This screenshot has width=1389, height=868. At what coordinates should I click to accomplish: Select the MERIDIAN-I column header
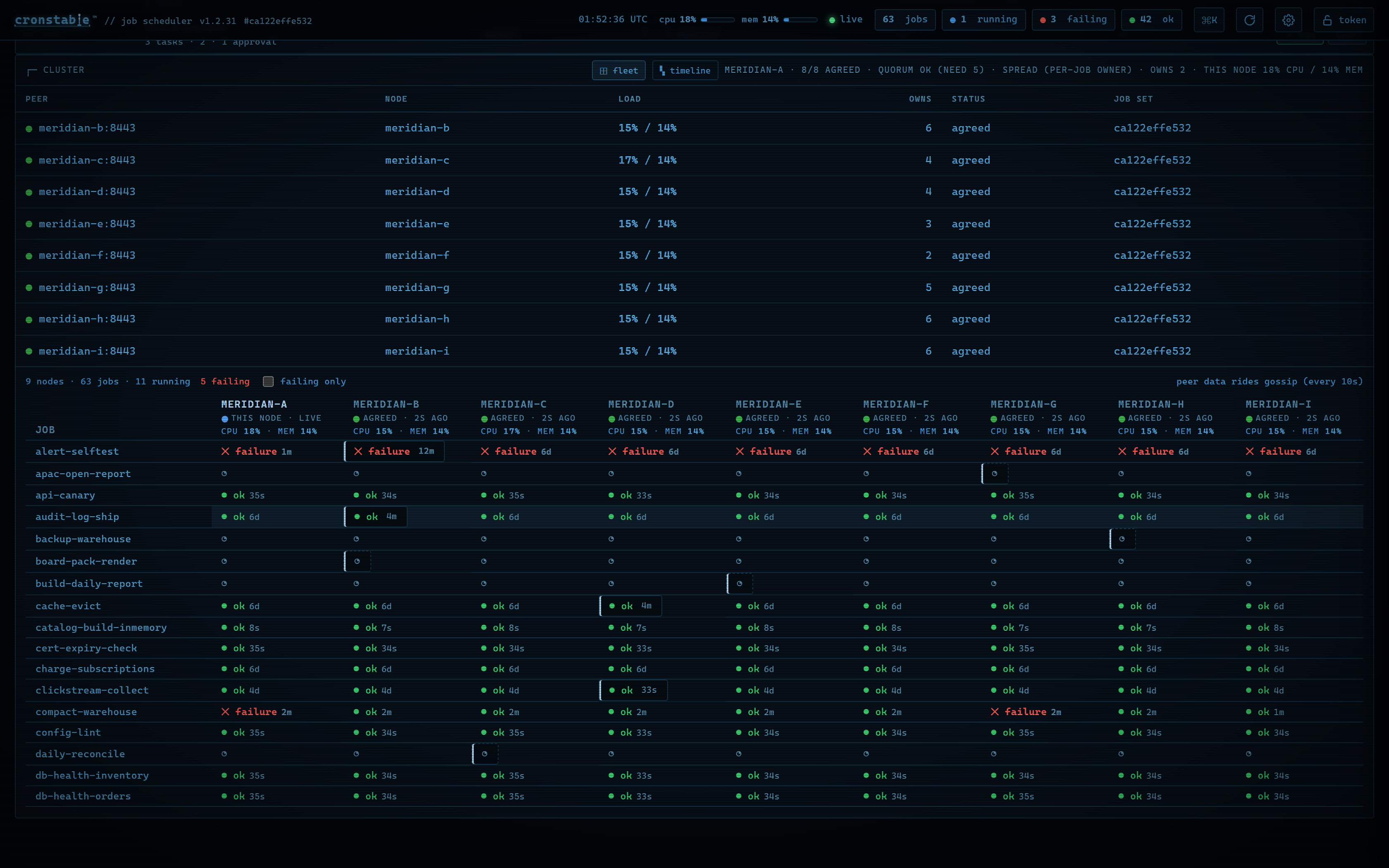(x=1278, y=405)
